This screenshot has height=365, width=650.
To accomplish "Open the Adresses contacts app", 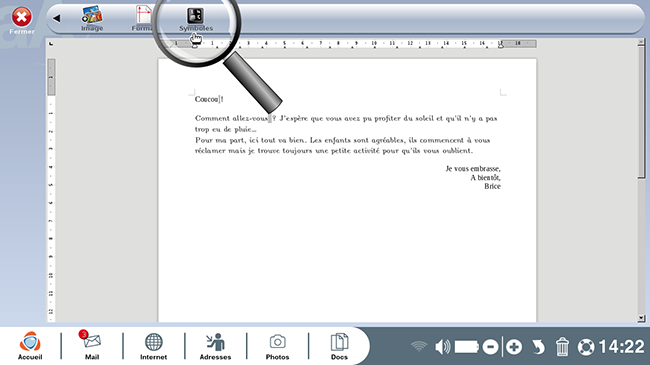I will coord(216,346).
